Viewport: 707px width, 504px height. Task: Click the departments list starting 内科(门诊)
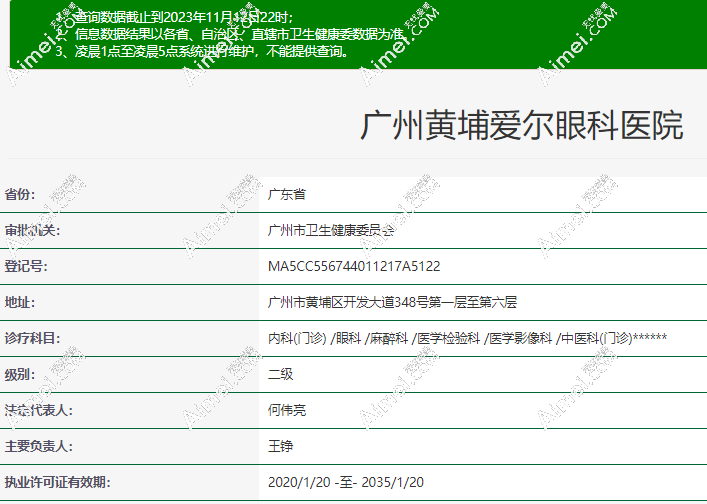point(468,338)
